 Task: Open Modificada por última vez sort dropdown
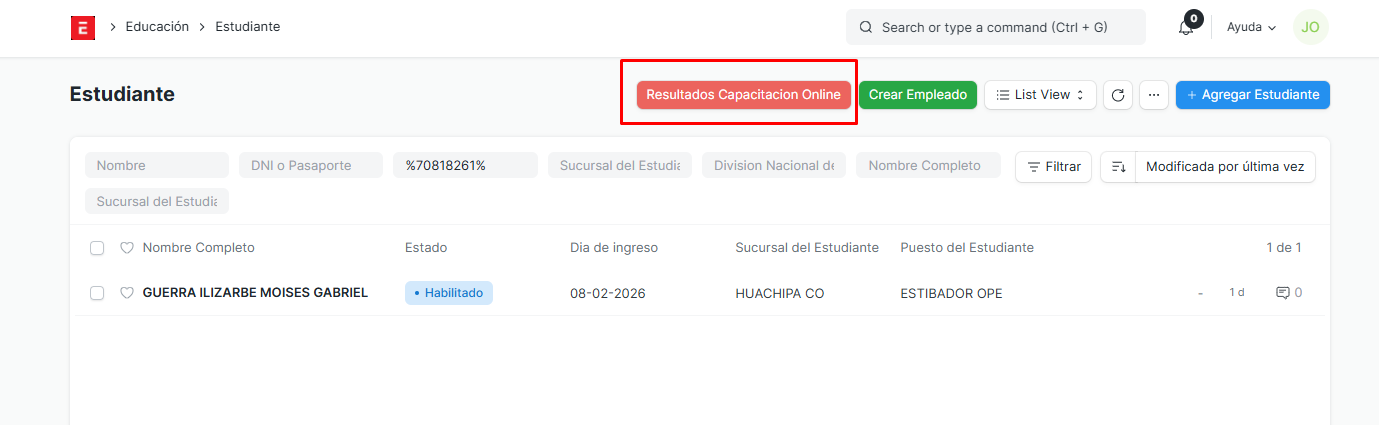coord(1224,167)
